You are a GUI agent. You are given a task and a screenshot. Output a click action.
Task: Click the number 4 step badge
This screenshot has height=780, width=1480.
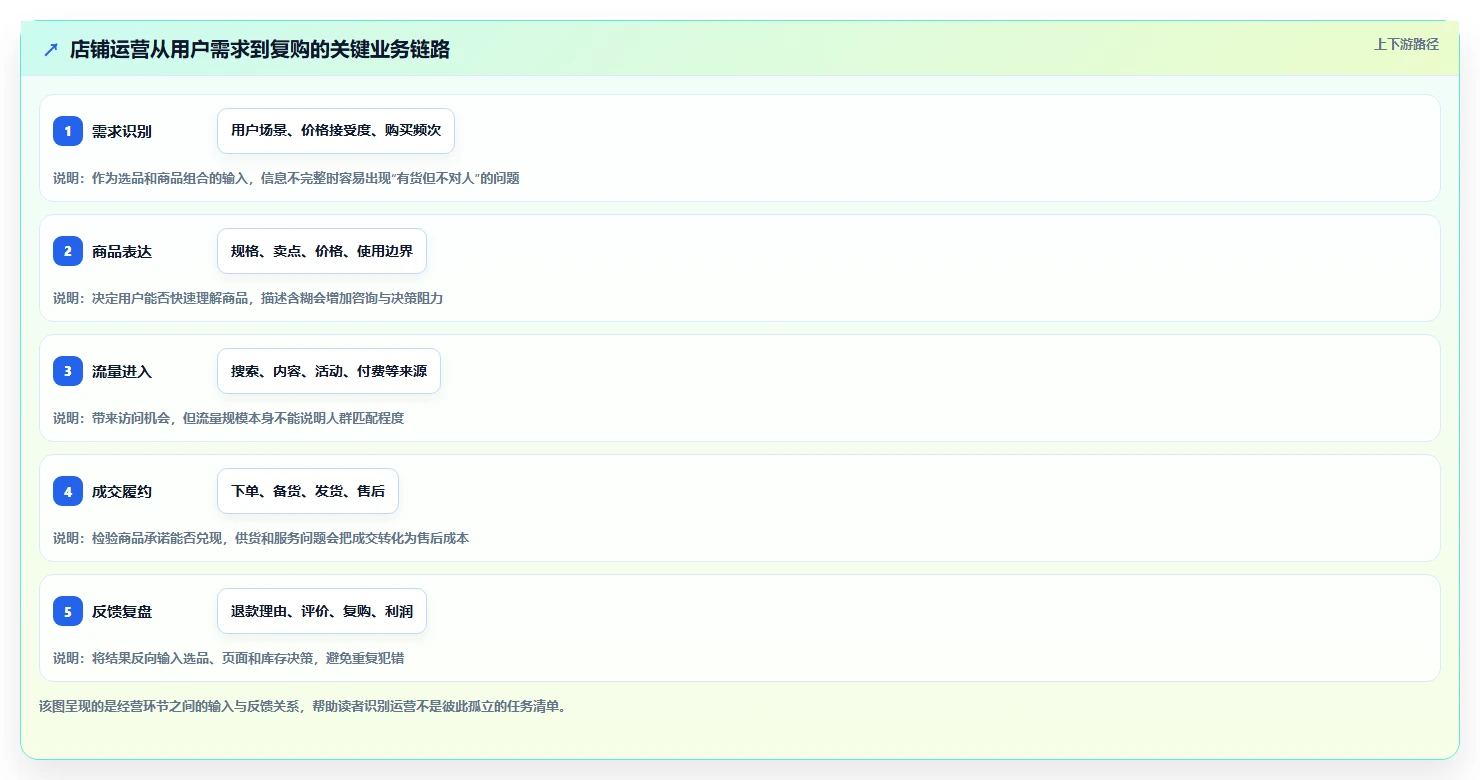coord(68,491)
